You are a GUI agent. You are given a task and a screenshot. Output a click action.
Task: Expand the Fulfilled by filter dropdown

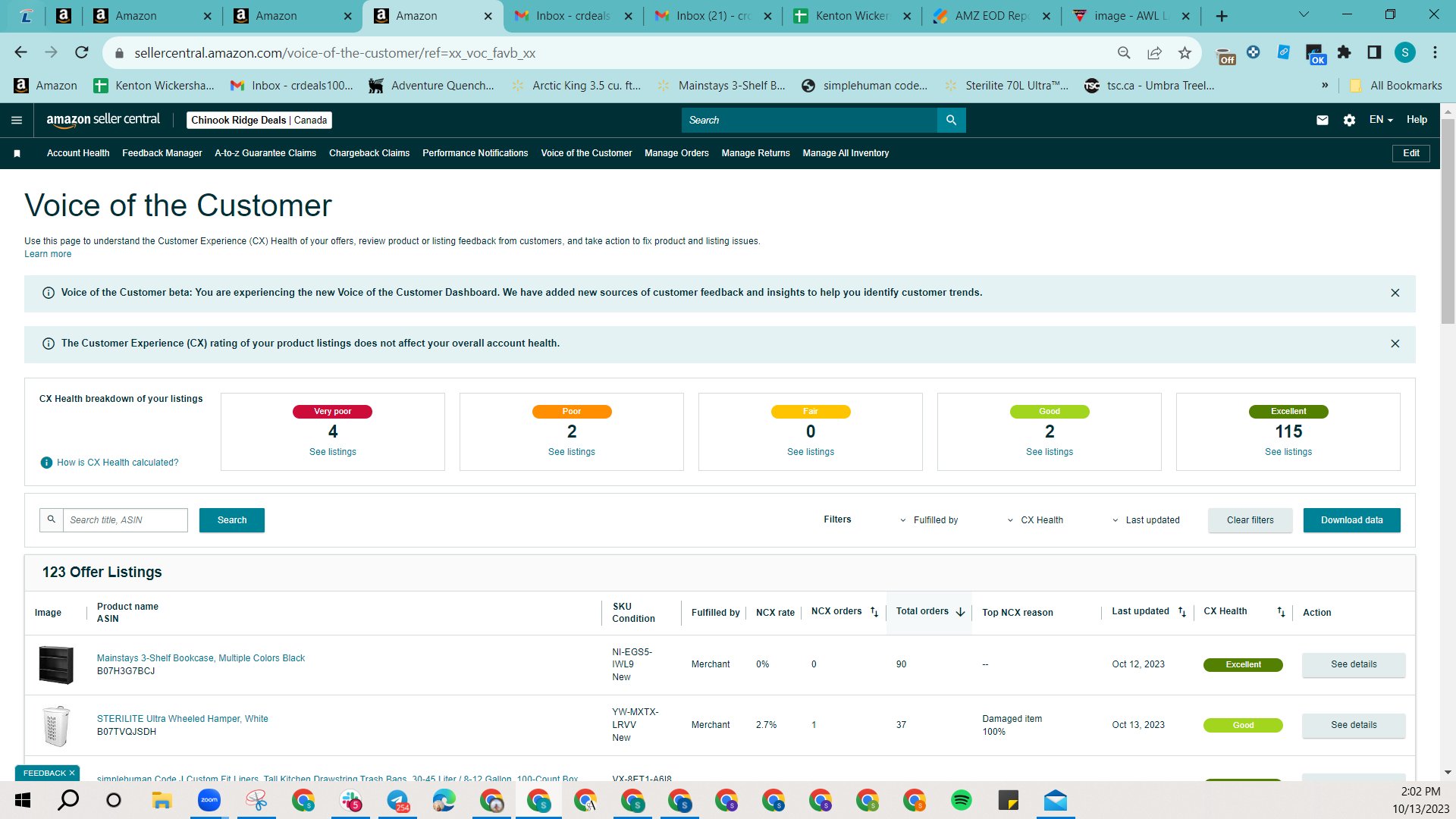tap(928, 520)
